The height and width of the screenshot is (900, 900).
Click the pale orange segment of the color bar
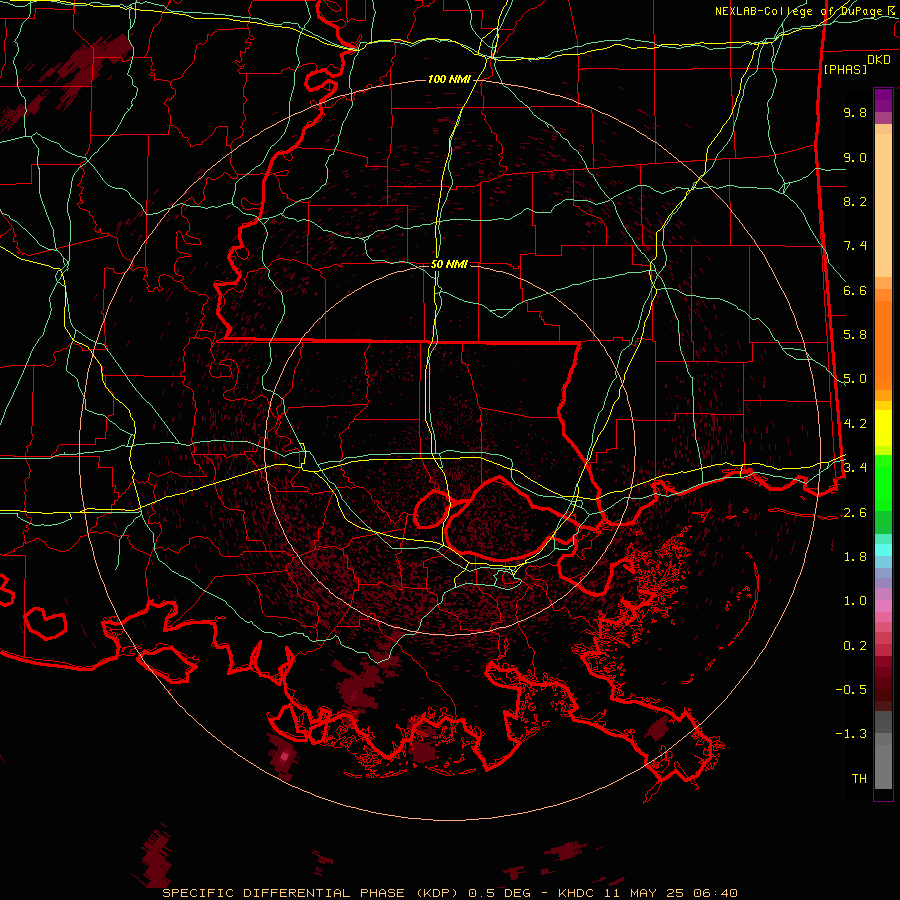(883, 205)
